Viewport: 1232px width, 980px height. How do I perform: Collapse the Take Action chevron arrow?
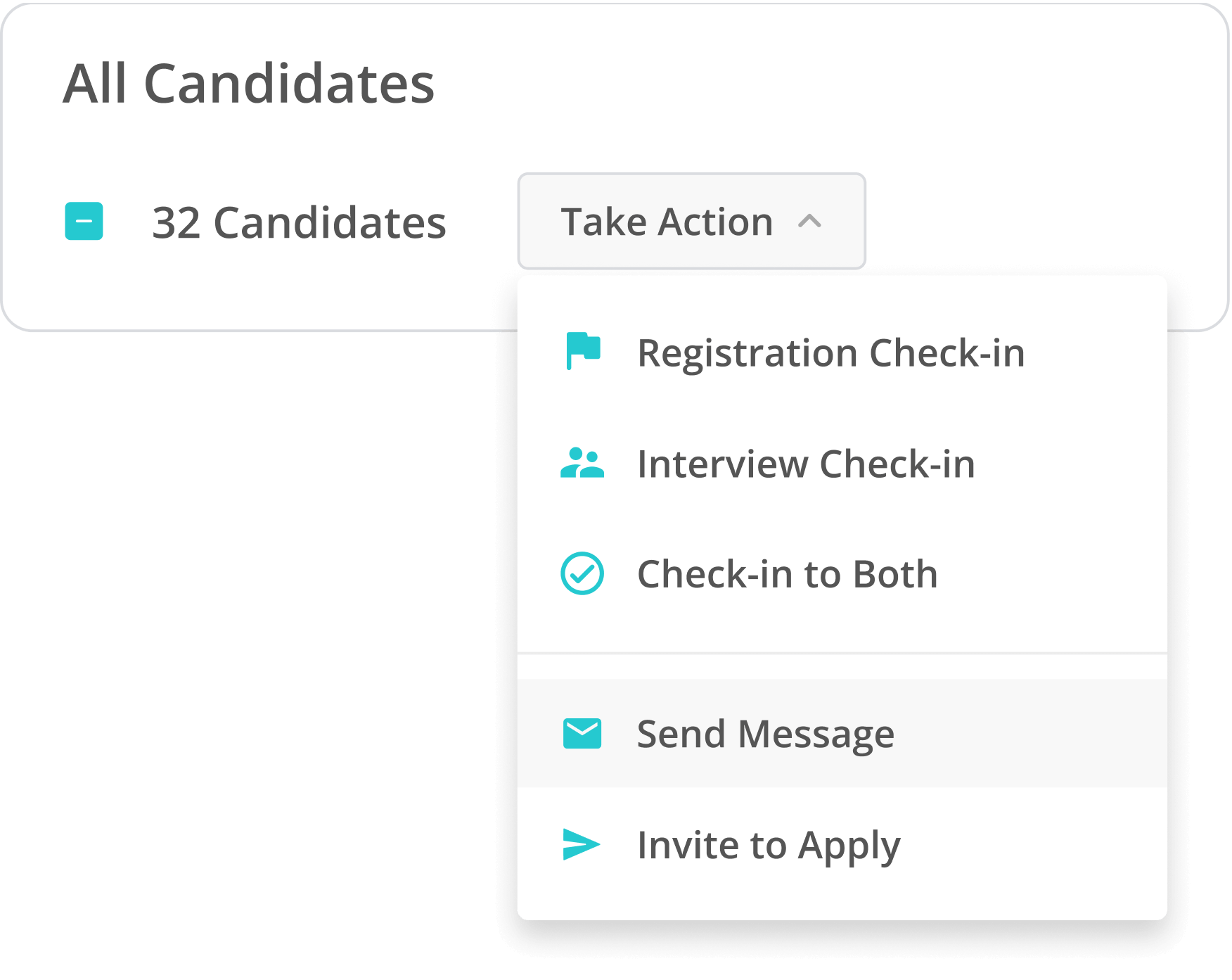coord(809,222)
